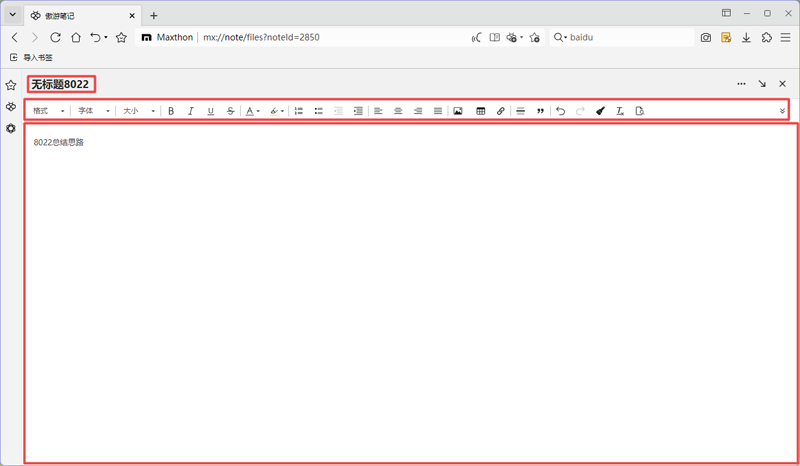Screen dimensions: 800x466
Task: Undo the last edit in editor toolbar
Action: (x=560, y=111)
